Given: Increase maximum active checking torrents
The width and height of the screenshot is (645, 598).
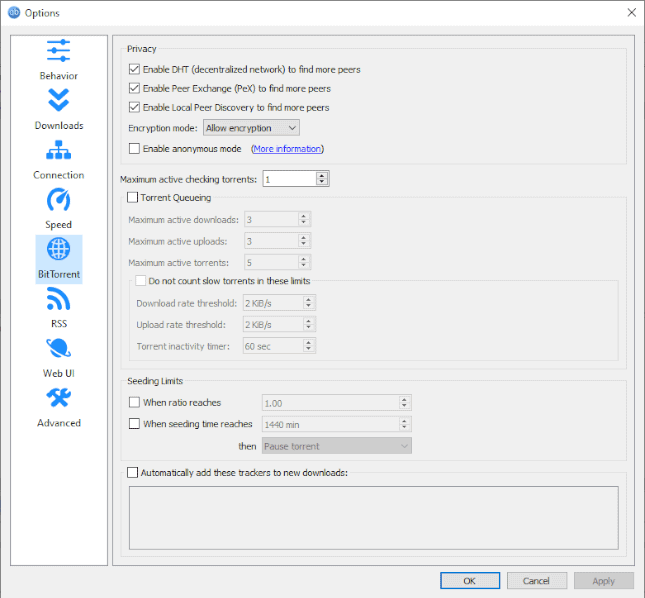Looking at the screenshot, I should click(322, 176).
